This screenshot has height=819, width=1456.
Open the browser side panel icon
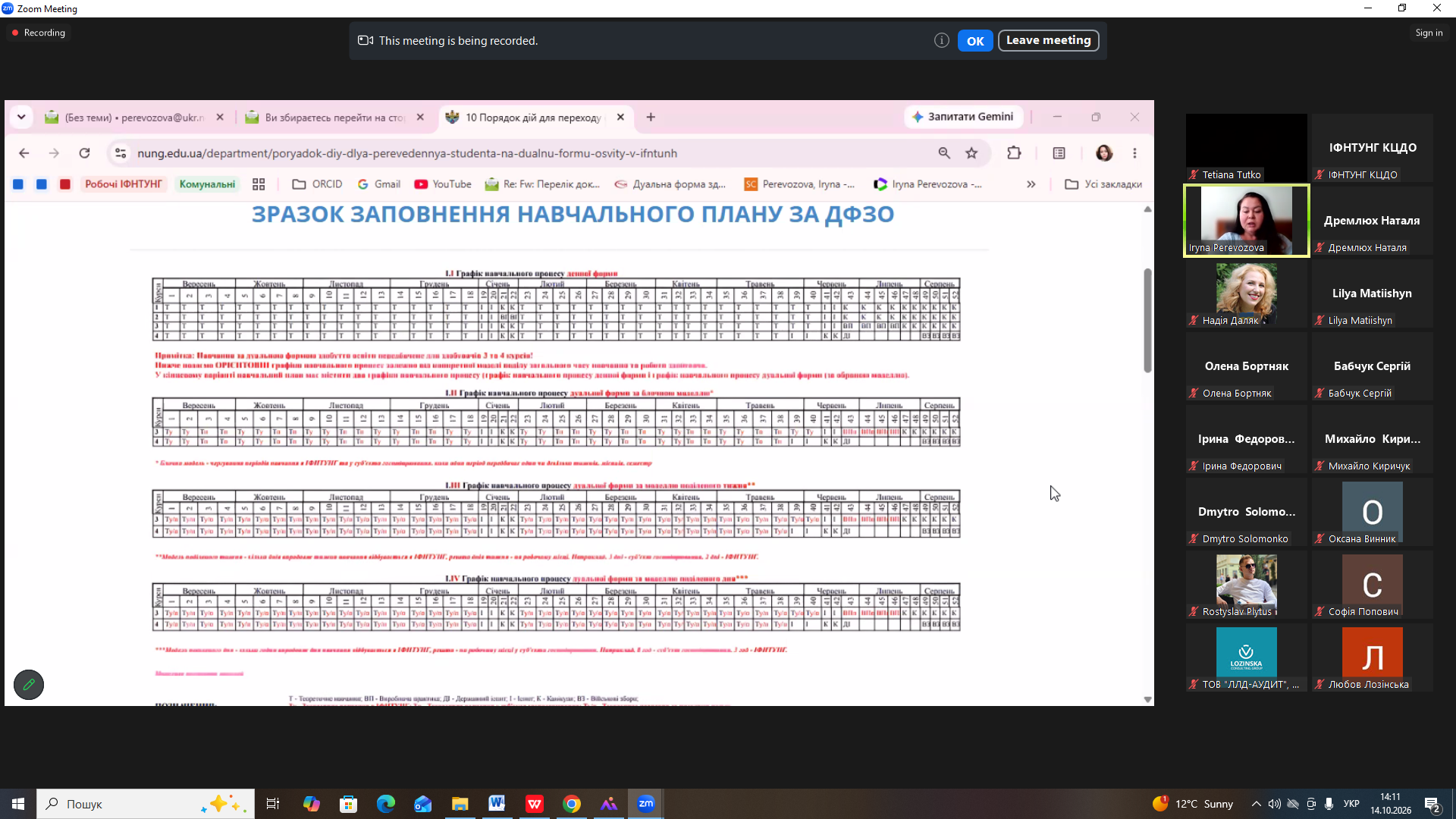tap(1059, 153)
